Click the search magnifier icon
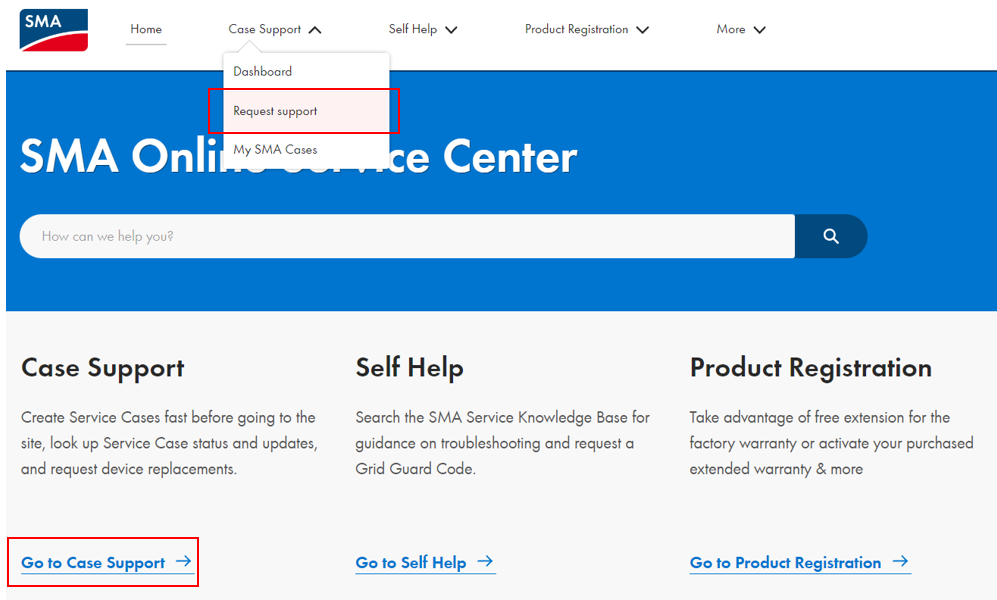997x600 pixels. [x=831, y=236]
